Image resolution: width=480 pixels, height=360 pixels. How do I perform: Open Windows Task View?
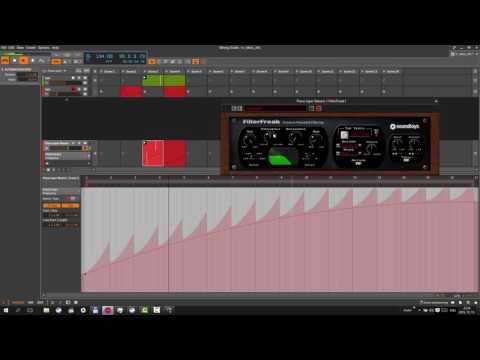30,310
